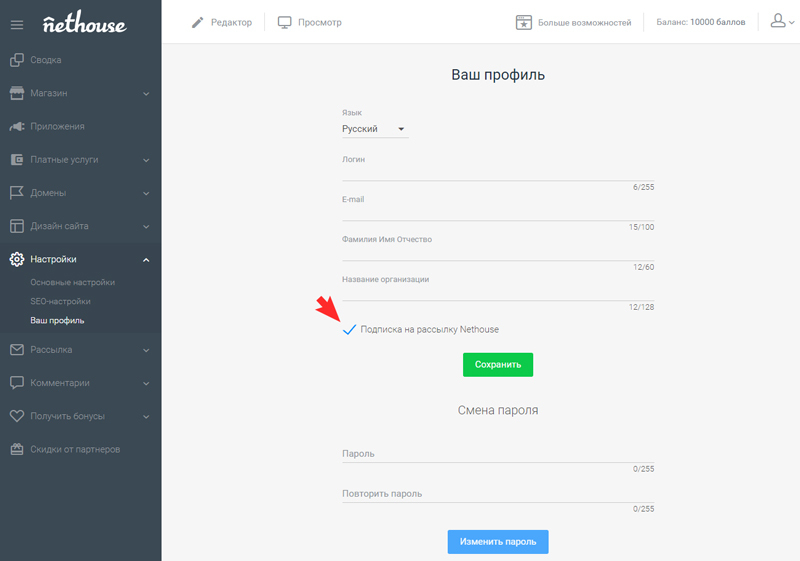
Task: Click the Скидки от партнеров gift icon
Action: tap(17, 449)
